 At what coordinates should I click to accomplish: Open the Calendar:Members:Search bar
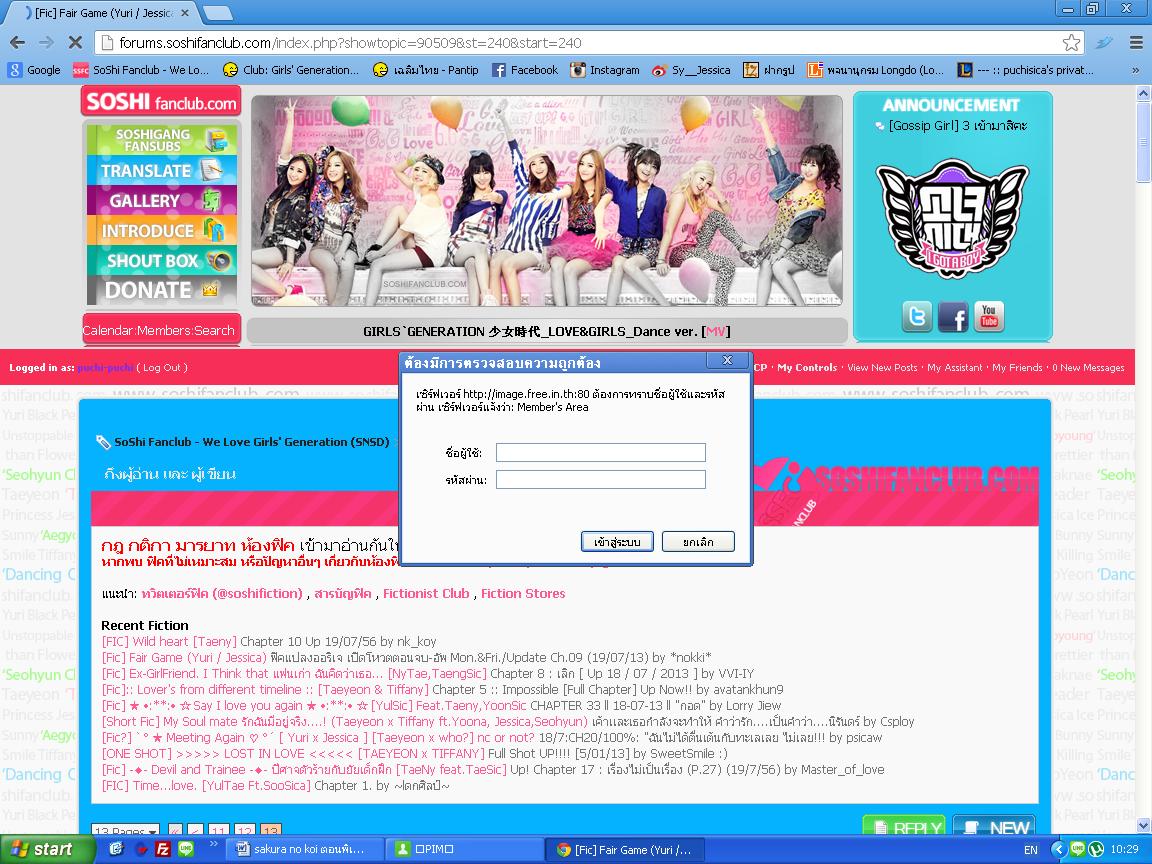159,331
